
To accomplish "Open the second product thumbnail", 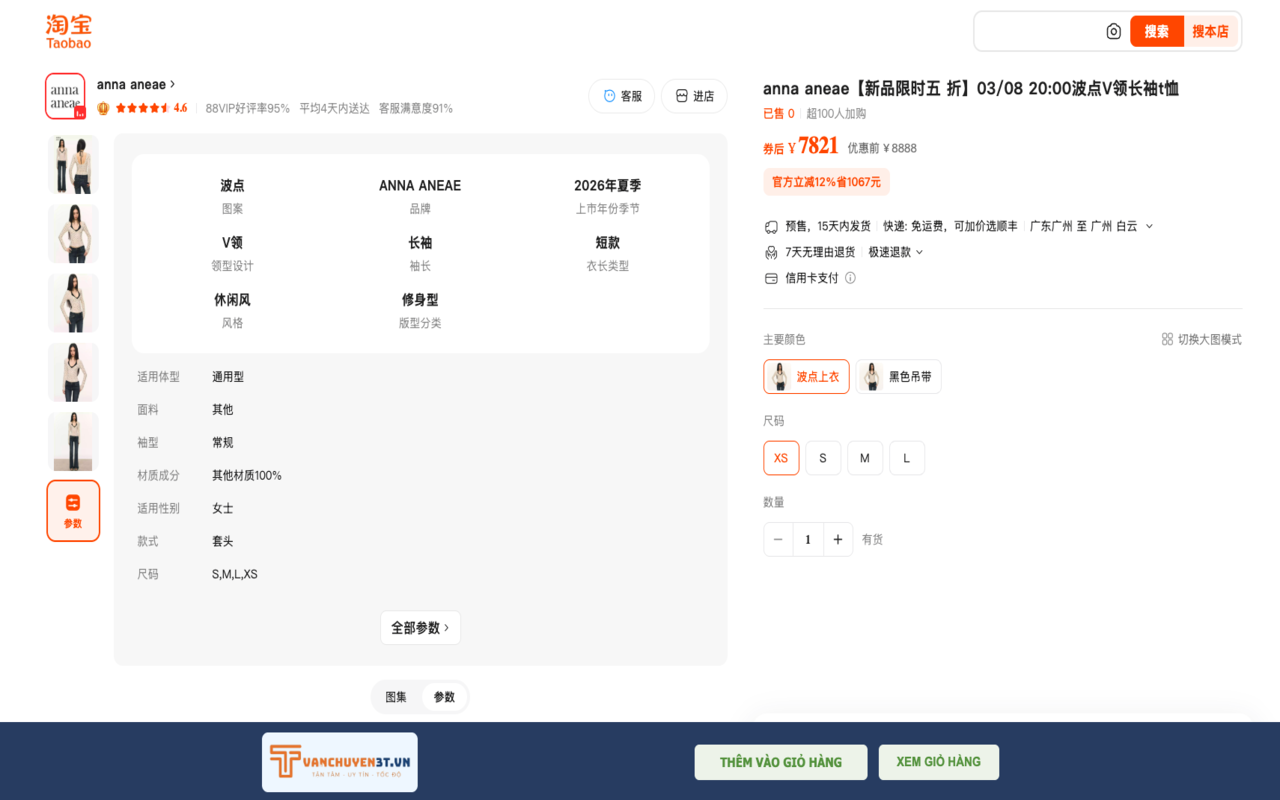I will (73, 234).
